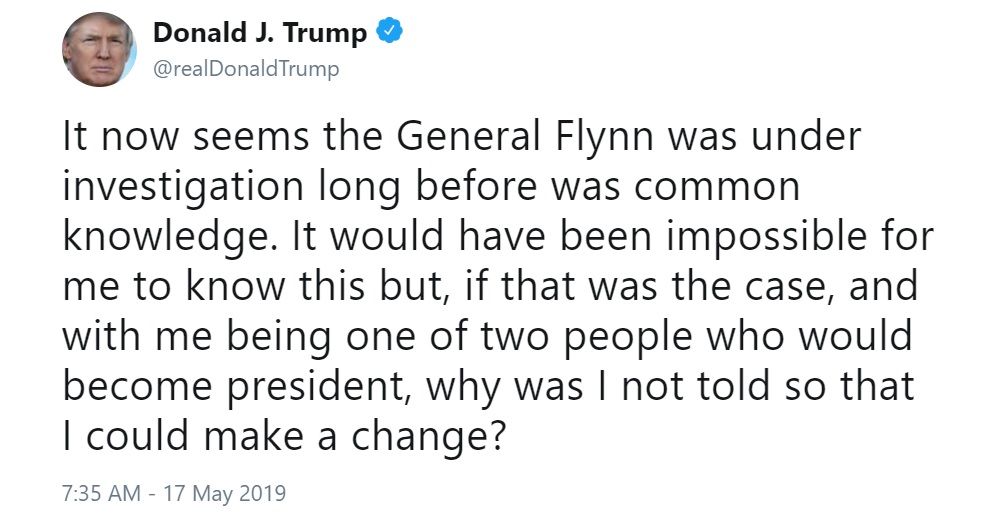Click tweet line starting "It now seems"
Viewport: 998px width, 519px height.
coord(461,136)
